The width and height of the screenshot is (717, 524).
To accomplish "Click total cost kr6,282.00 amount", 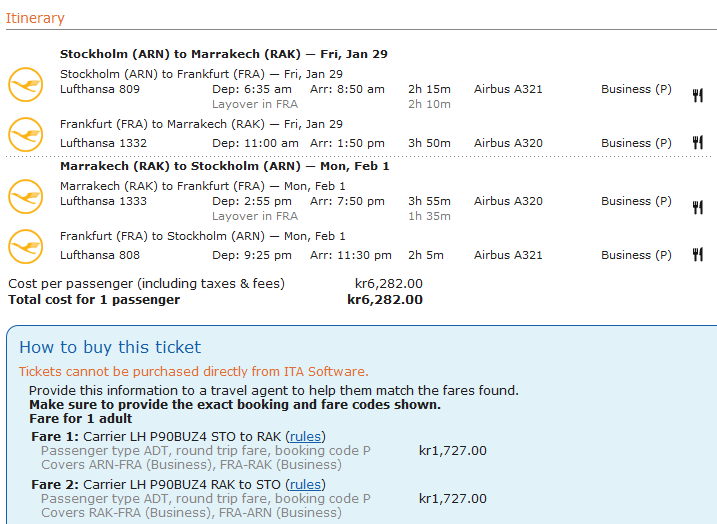I will tap(385, 299).
